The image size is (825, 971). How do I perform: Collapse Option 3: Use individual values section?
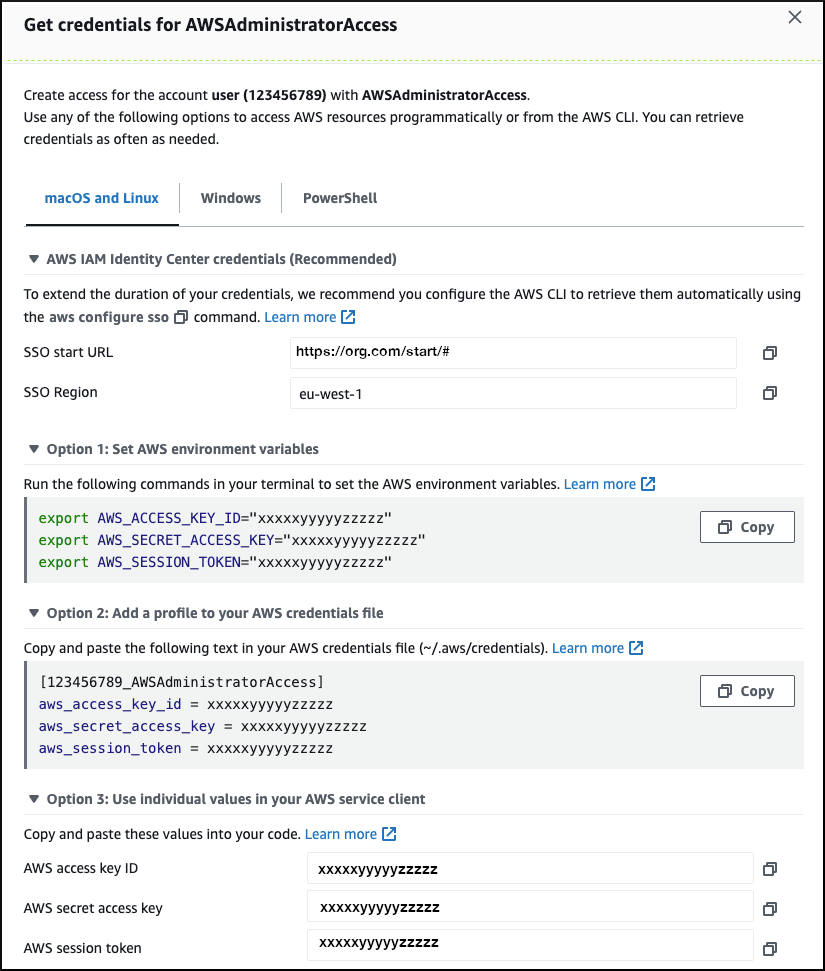coord(34,799)
